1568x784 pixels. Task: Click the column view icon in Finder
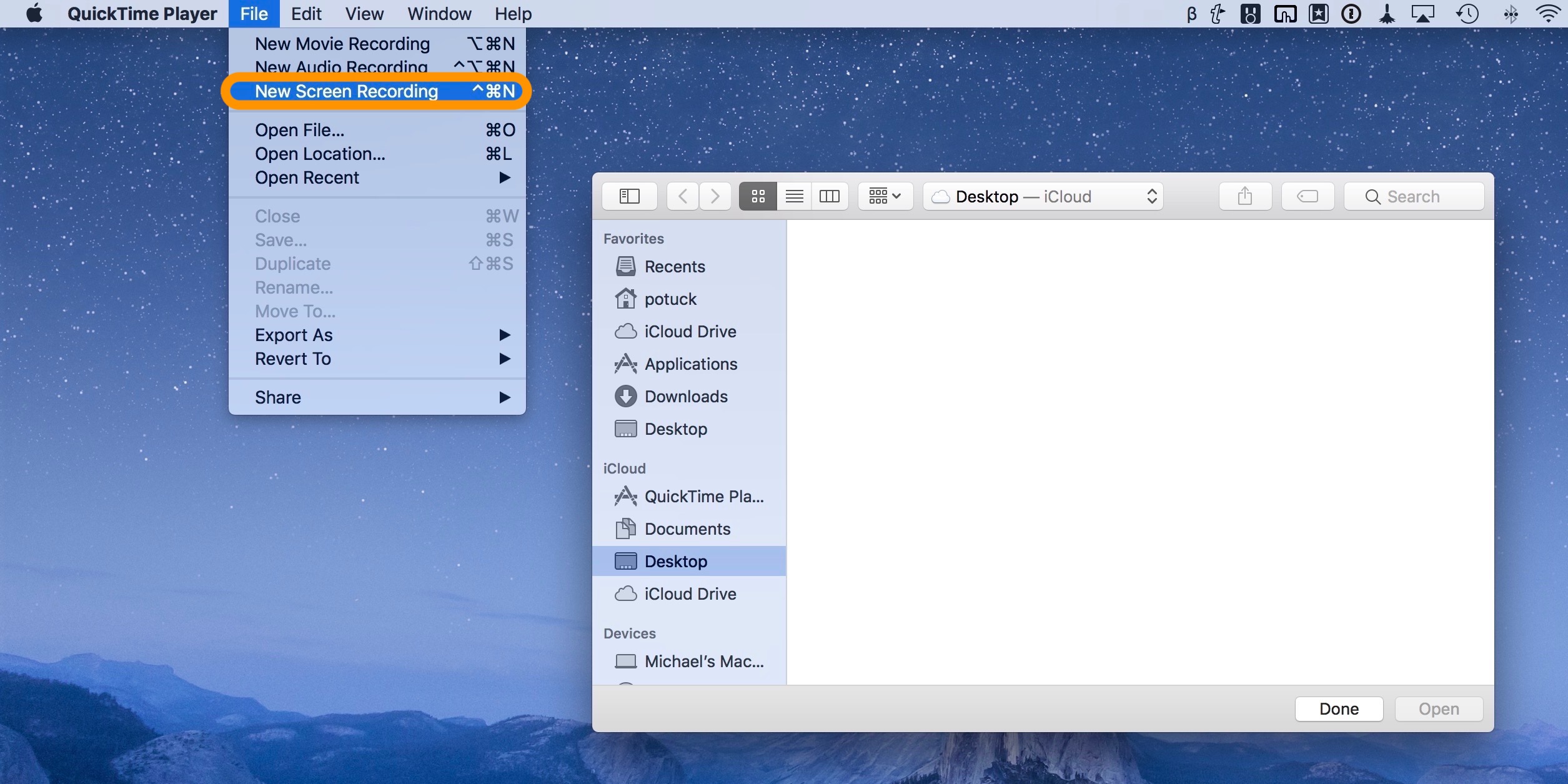828,195
